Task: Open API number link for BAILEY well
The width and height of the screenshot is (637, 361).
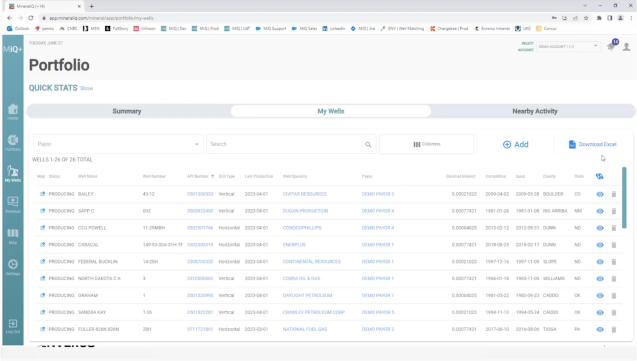Action: [200, 194]
